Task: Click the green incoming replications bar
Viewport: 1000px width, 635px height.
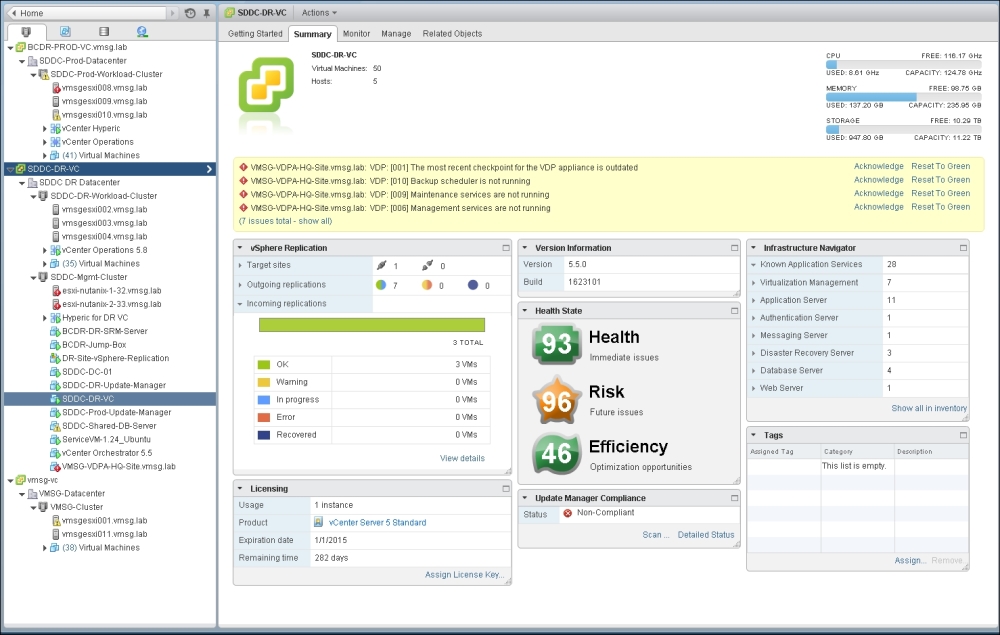Action: (x=372, y=325)
